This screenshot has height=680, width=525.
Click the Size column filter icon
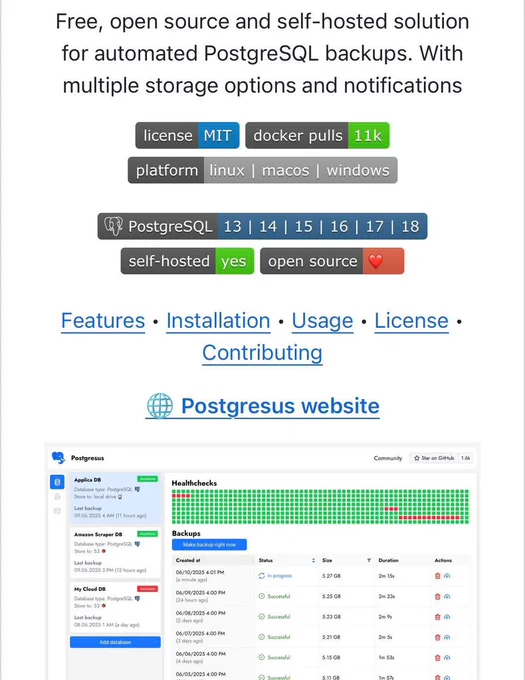tap(369, 561)
